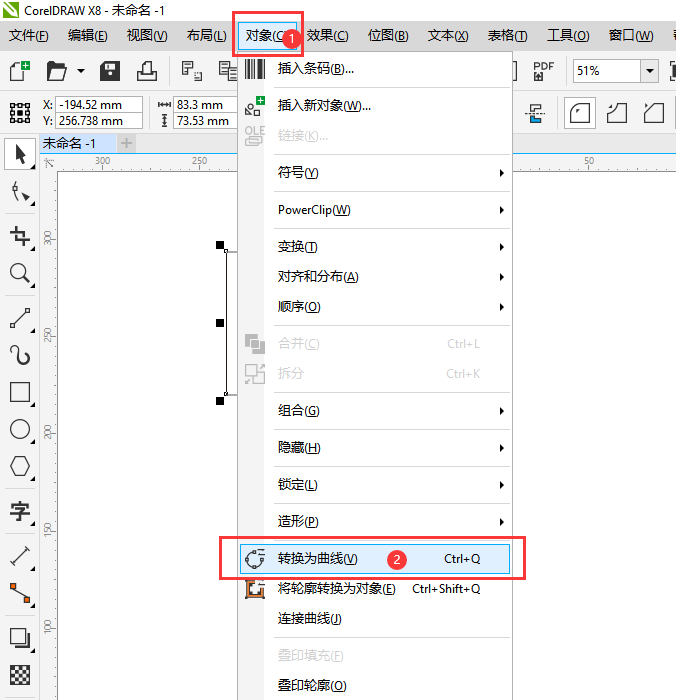676x700 pixels.
Task: Expand the PowerClip submenu
Action: click(x=375, y=210)
